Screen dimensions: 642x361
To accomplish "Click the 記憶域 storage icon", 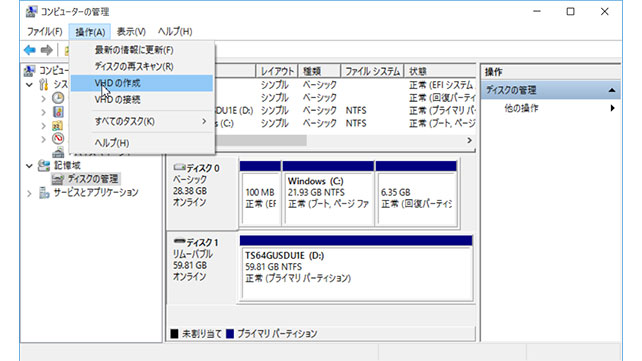I will (x=44, y=165).
